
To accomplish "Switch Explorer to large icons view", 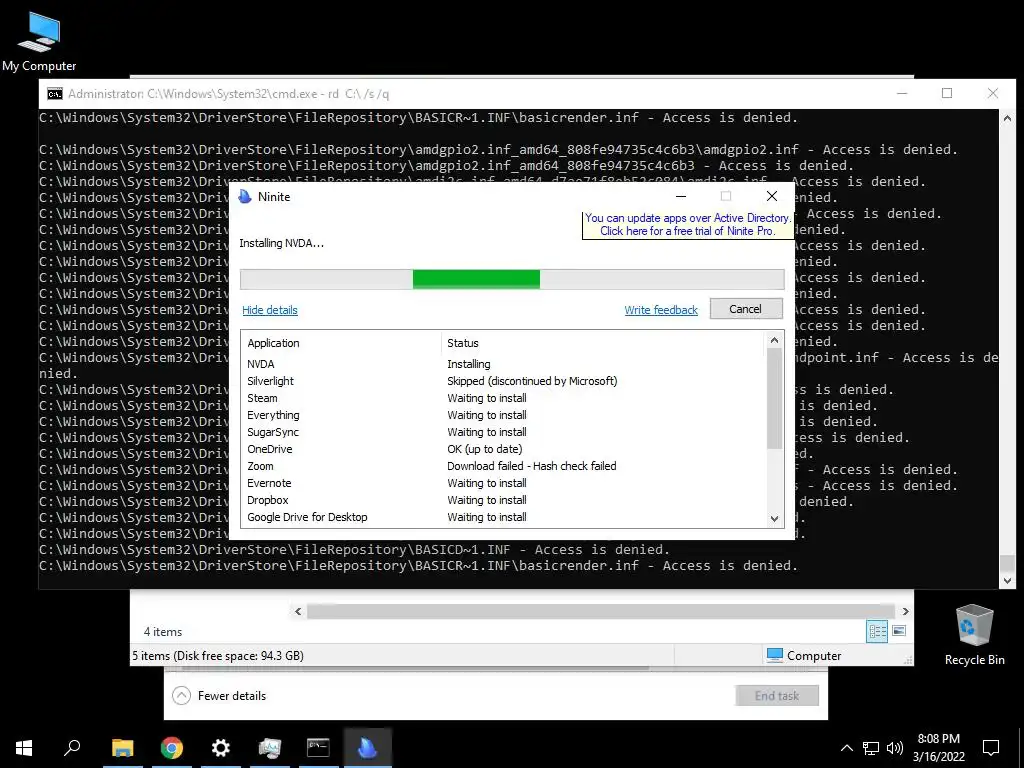I will [899, 631].
